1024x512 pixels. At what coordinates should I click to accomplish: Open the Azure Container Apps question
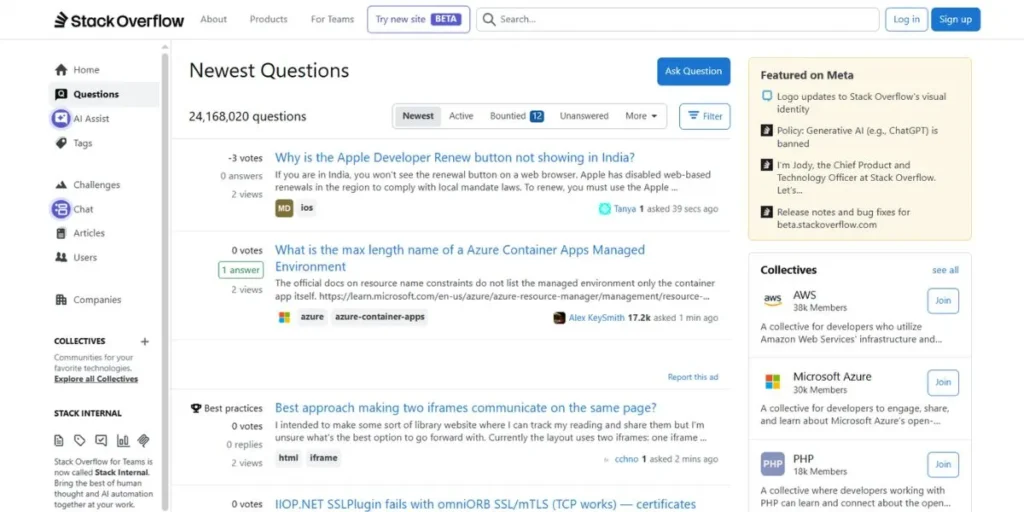(460, 258)
